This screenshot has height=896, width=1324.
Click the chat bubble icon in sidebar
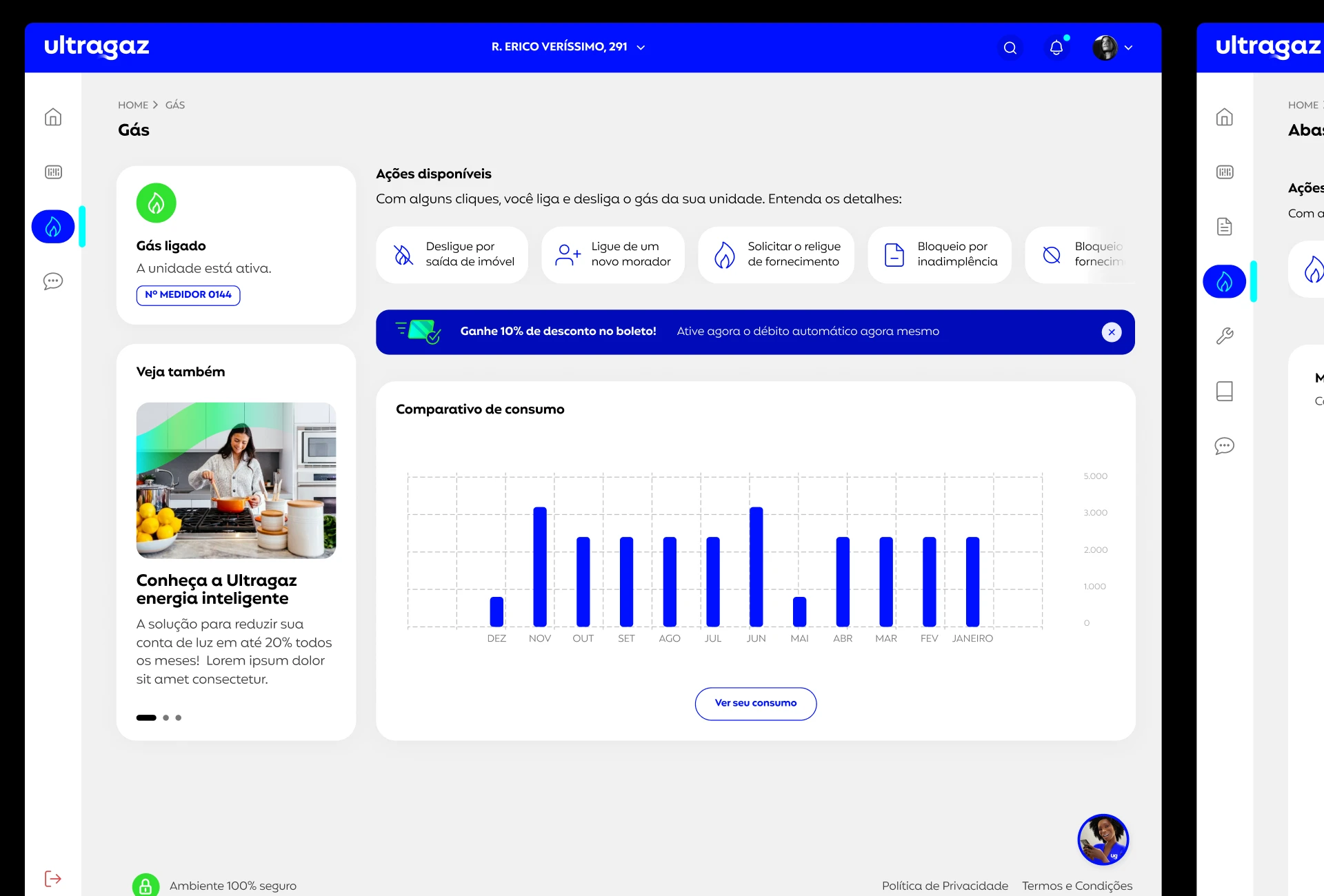click(x=54, y=280)
